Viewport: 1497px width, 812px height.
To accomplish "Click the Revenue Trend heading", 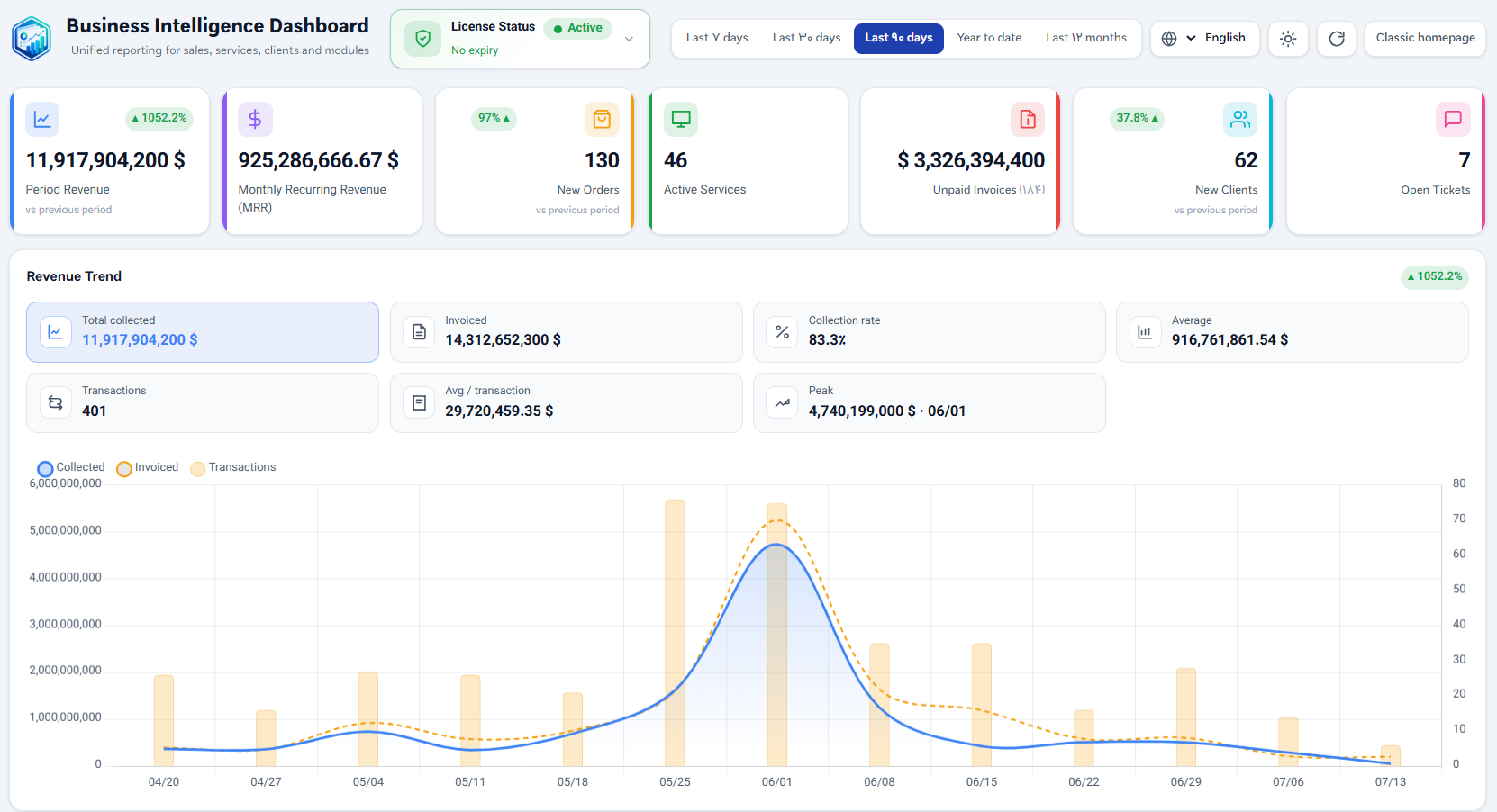I will tap(74, 276).
